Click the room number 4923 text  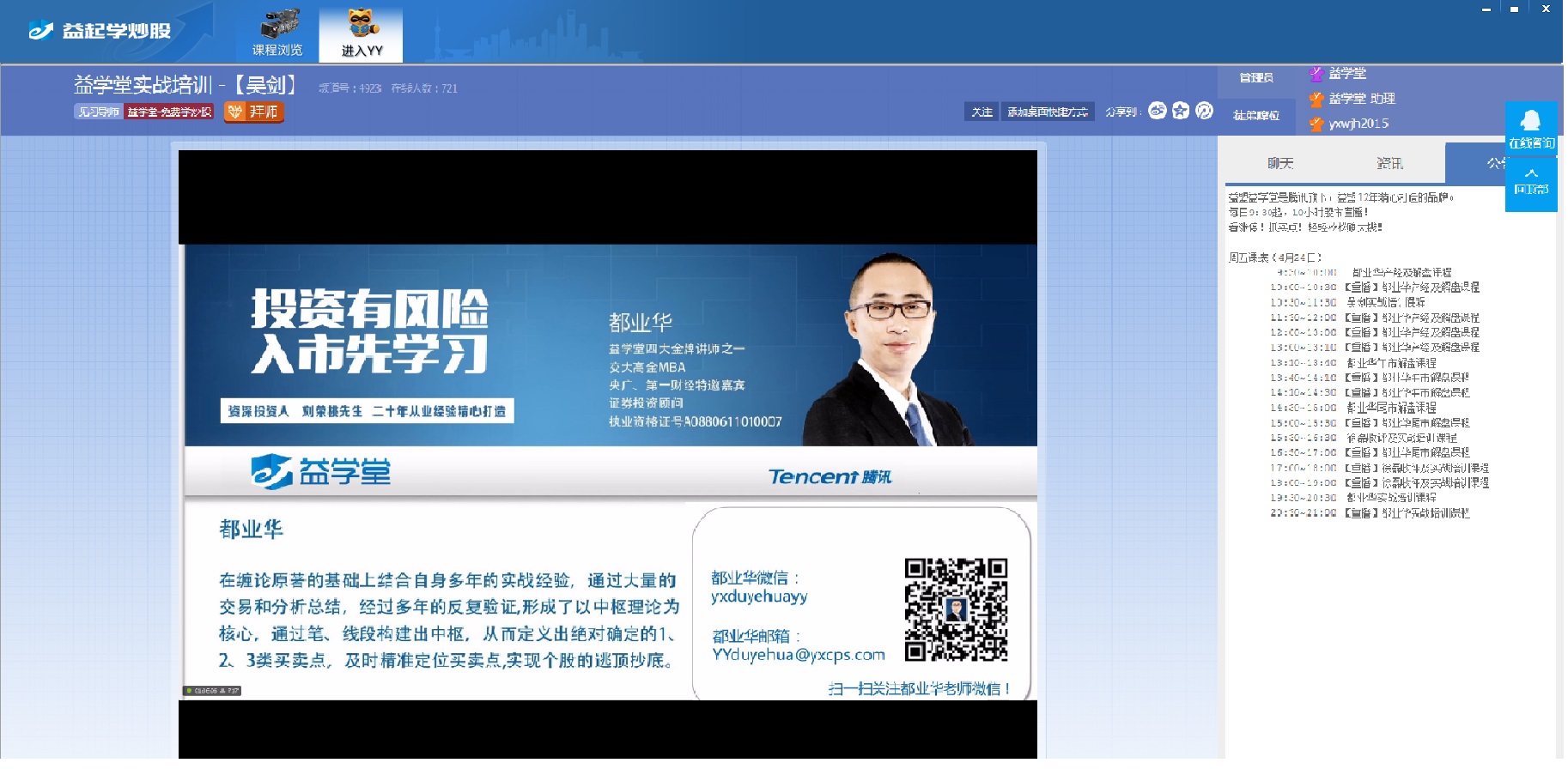coord(350,88)
